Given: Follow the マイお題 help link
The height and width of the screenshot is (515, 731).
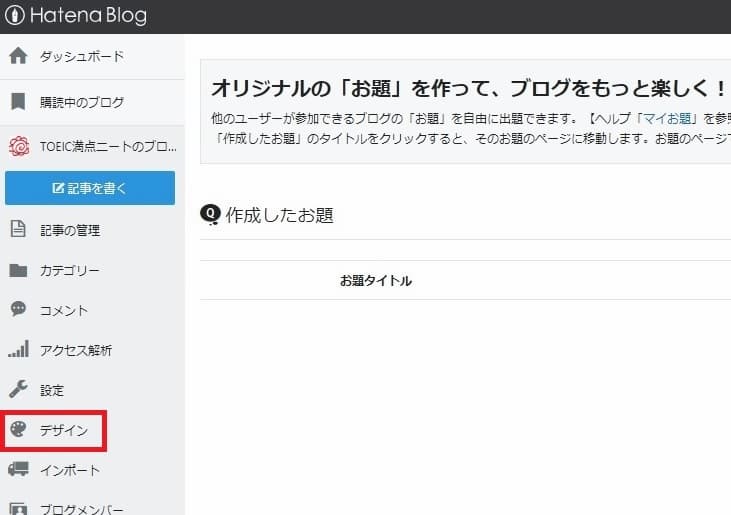Looking at the screenshot, I should coord(667,119).
